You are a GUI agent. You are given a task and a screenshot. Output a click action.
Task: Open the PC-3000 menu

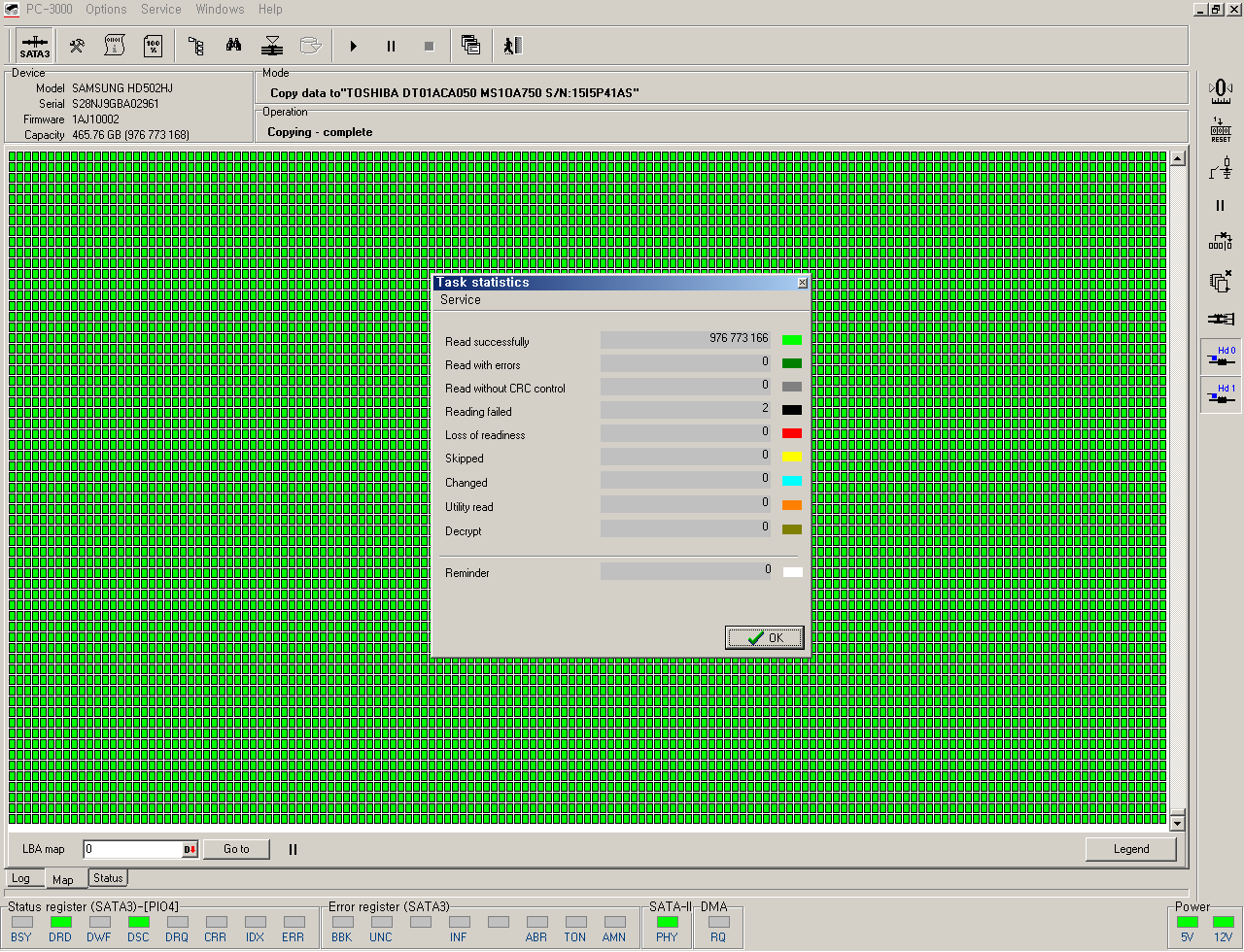pyautogui.click(x=49, y=9)
